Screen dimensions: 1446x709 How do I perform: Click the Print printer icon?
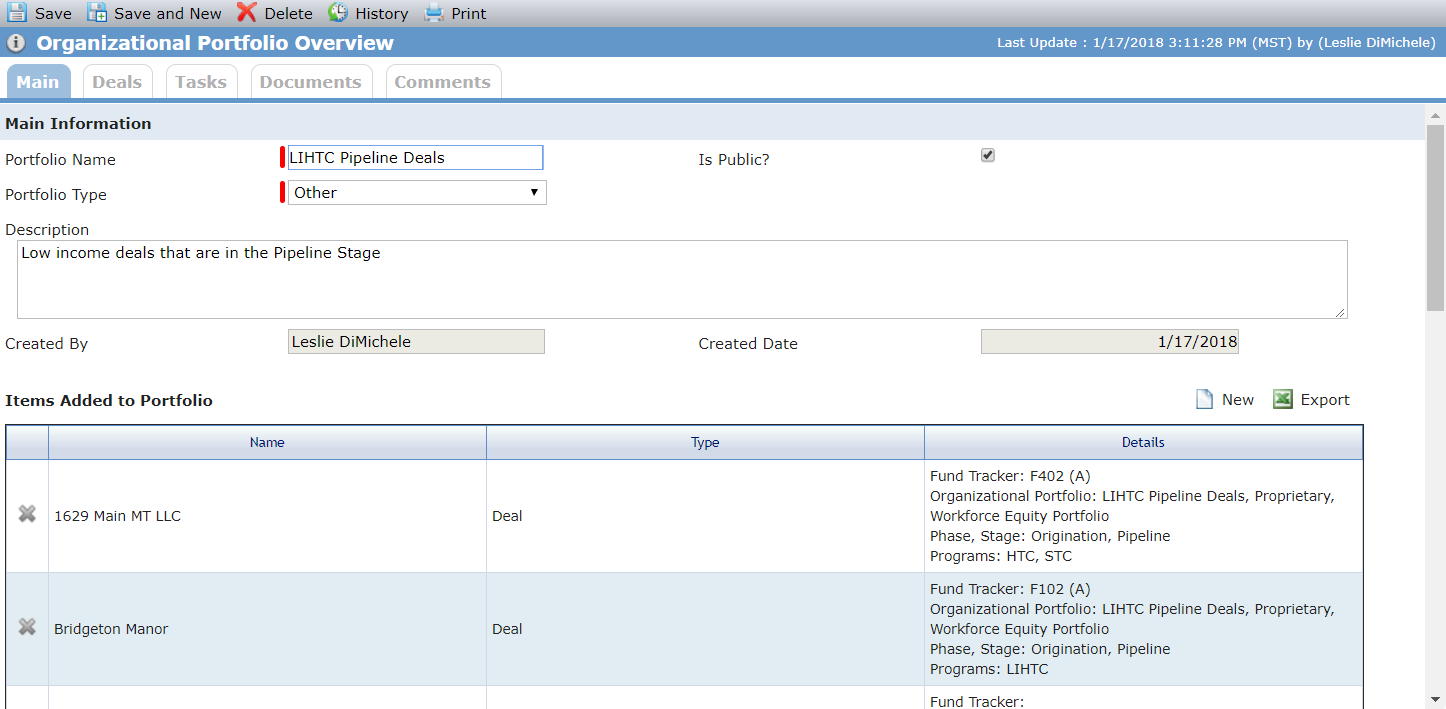434,13
